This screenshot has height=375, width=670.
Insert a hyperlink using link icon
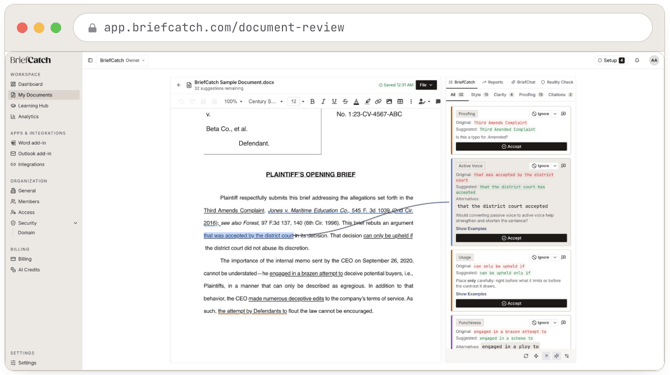click(x=378, y=102)
